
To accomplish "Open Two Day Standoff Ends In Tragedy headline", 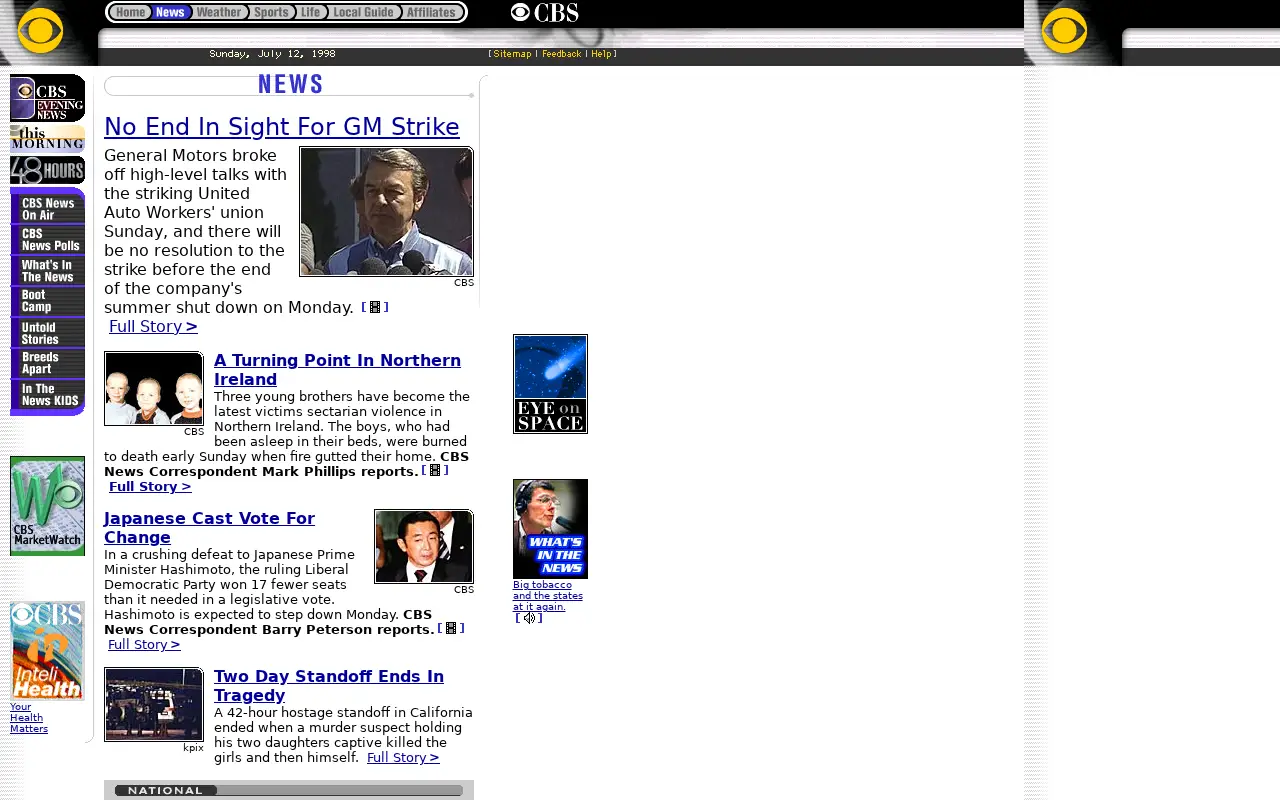I will [329, 686].
